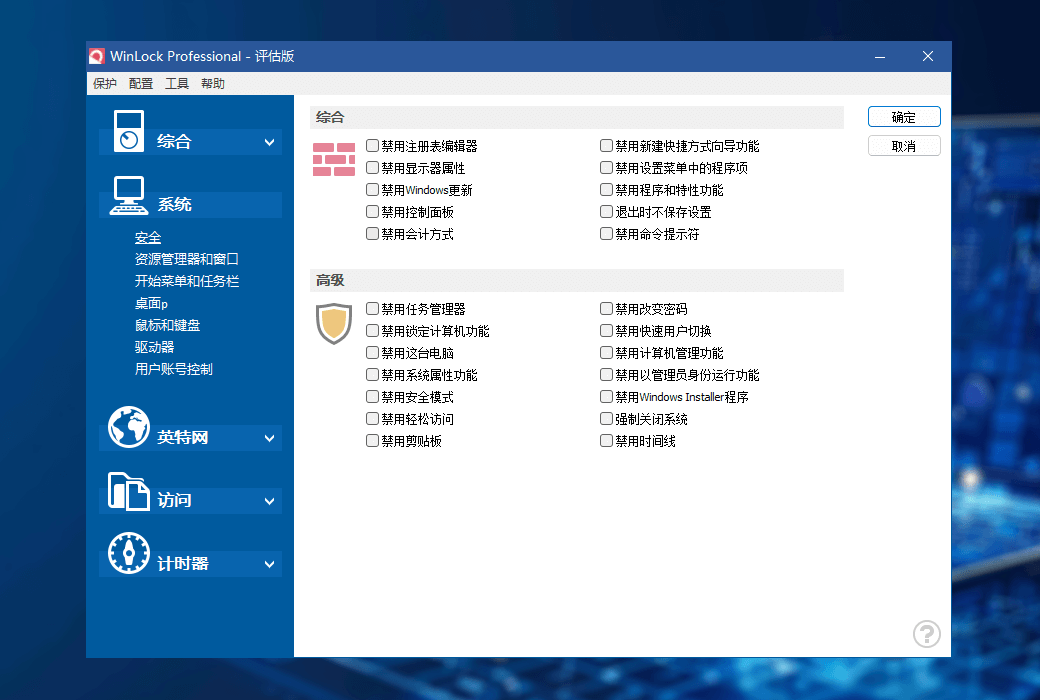Select the 系统 monitor icon in sidebar

click(130, 197)
